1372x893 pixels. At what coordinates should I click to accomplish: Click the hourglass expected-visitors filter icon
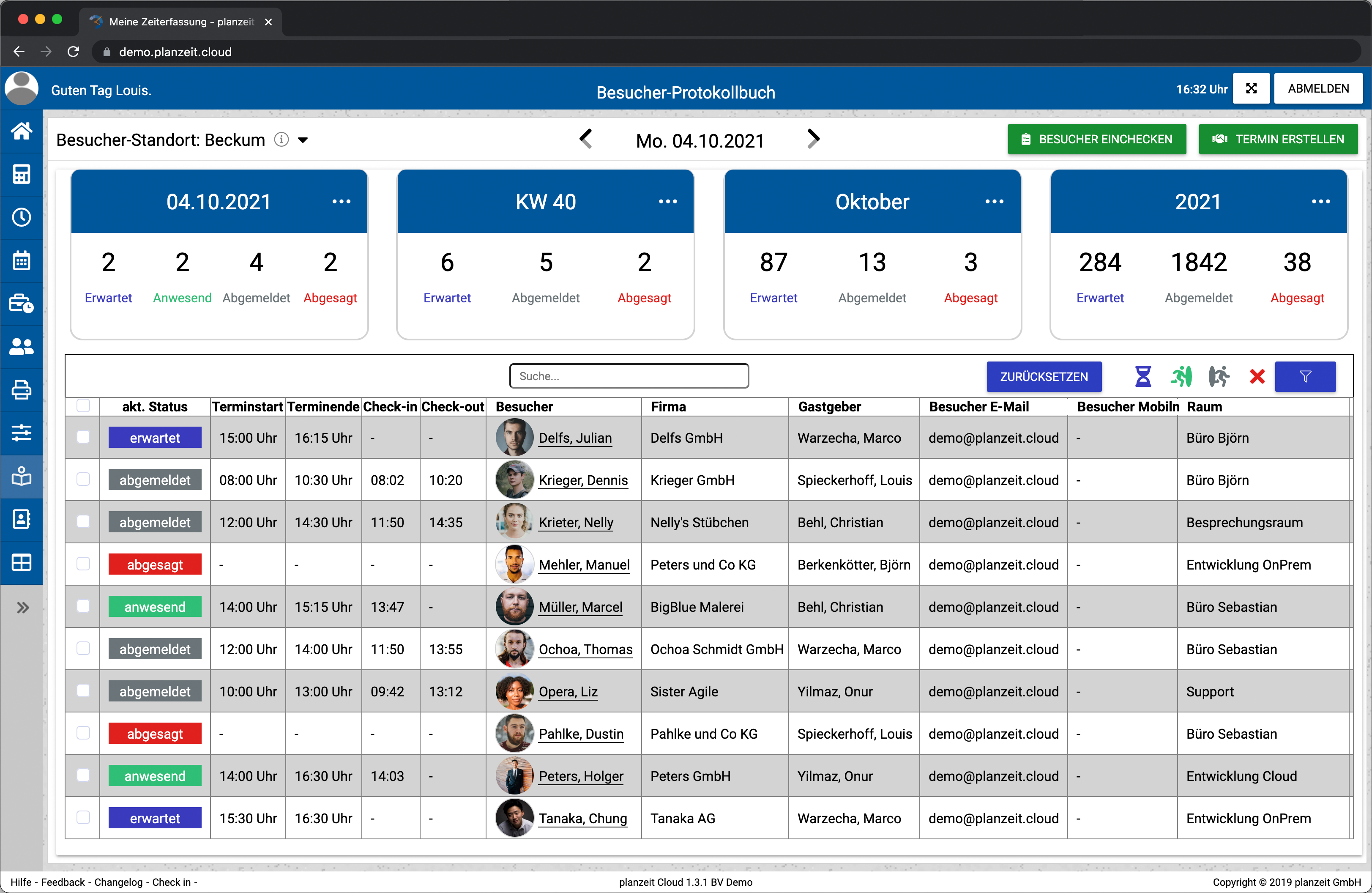[x=1142, y=376]
